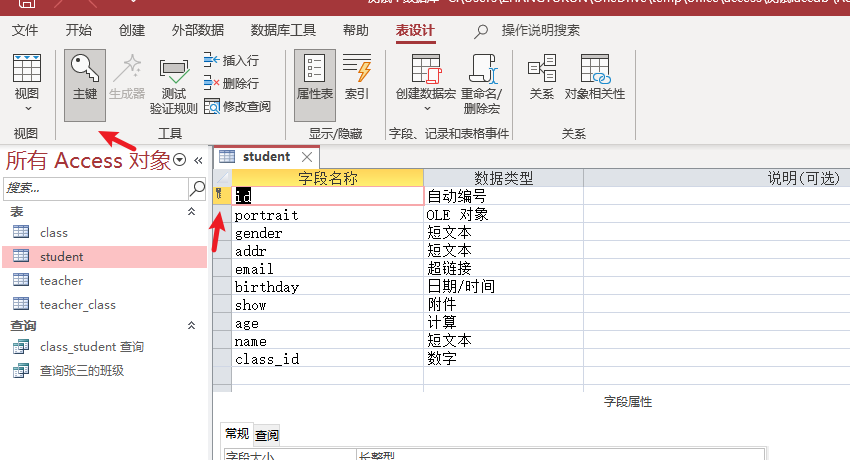The image size is (850, 460).
Task: Click 测试验证规则 test validation rules
Action: [x=173, y=85]
